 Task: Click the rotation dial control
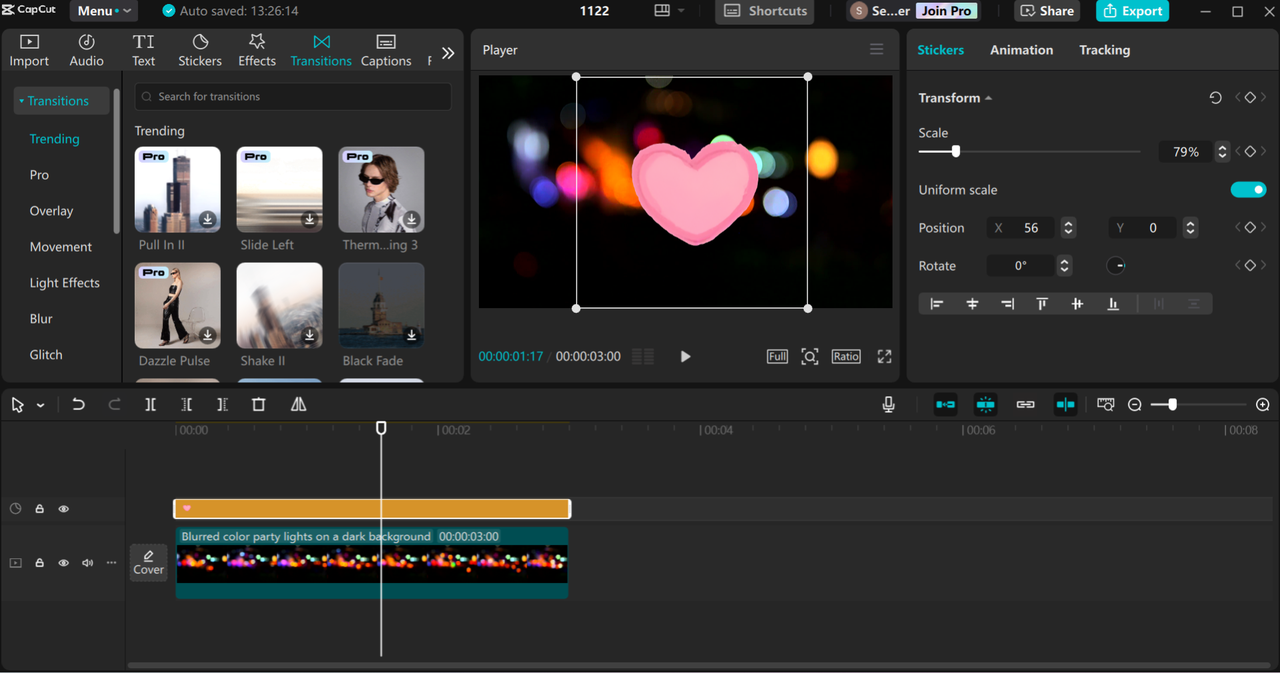(1116, 265)
